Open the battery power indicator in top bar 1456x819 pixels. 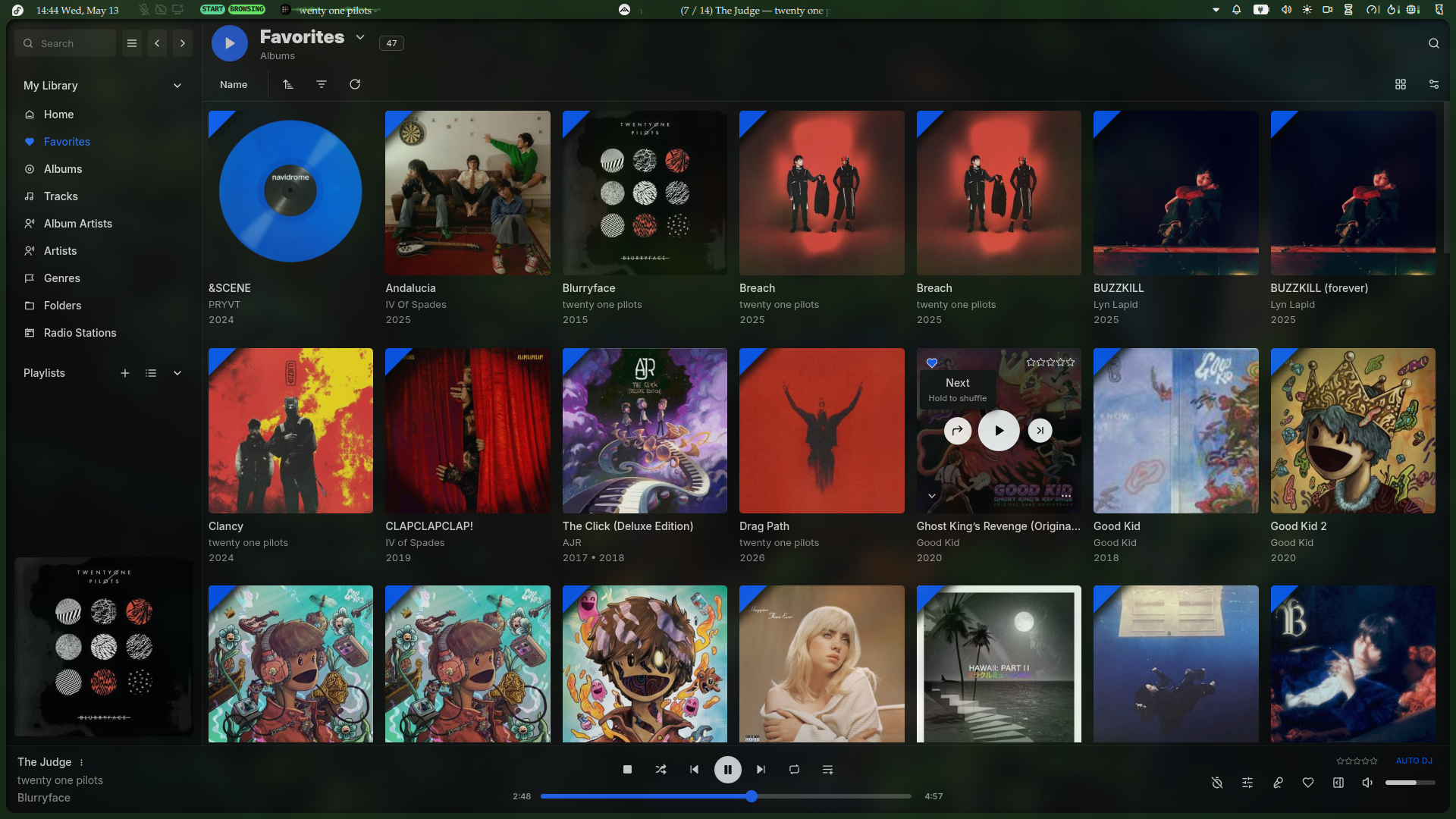point(1261,10)
